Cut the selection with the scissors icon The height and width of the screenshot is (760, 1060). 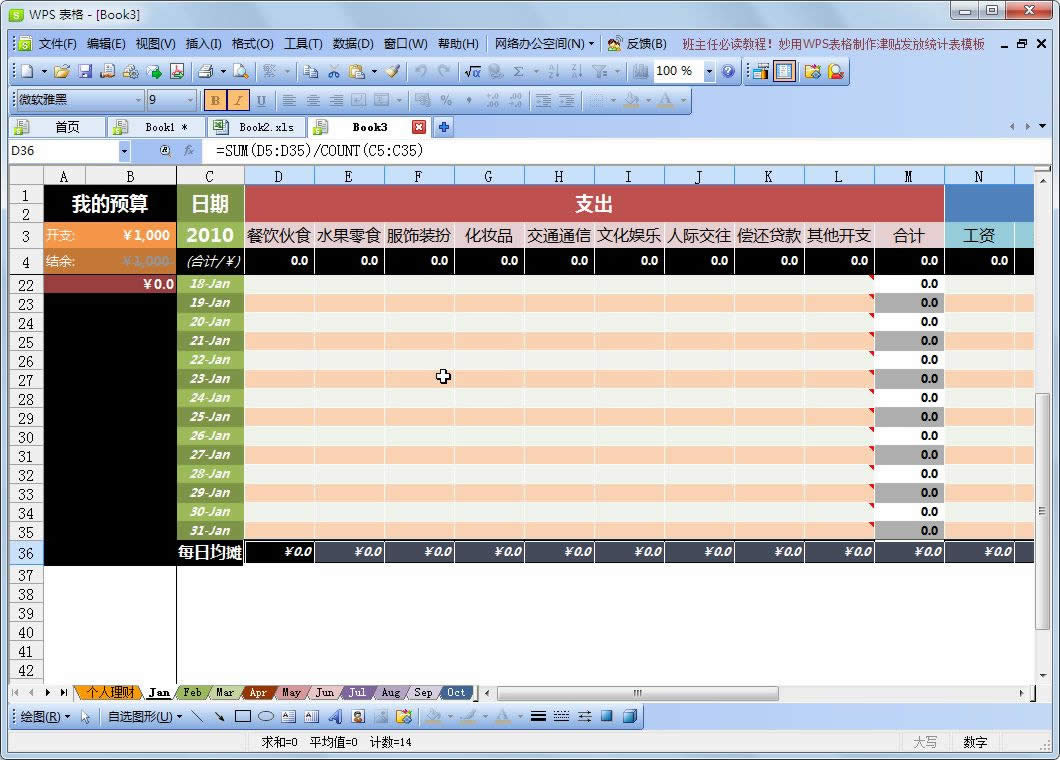333,72
